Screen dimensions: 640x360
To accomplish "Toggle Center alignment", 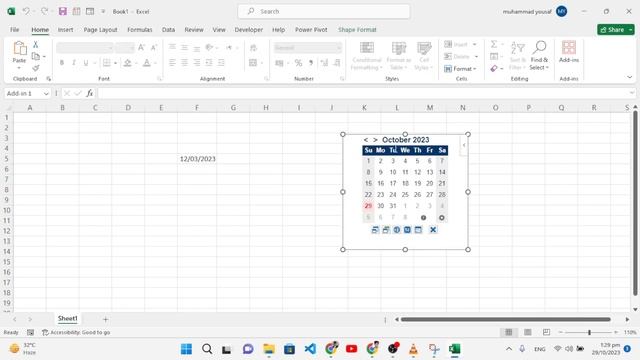I will click(184, 63).
